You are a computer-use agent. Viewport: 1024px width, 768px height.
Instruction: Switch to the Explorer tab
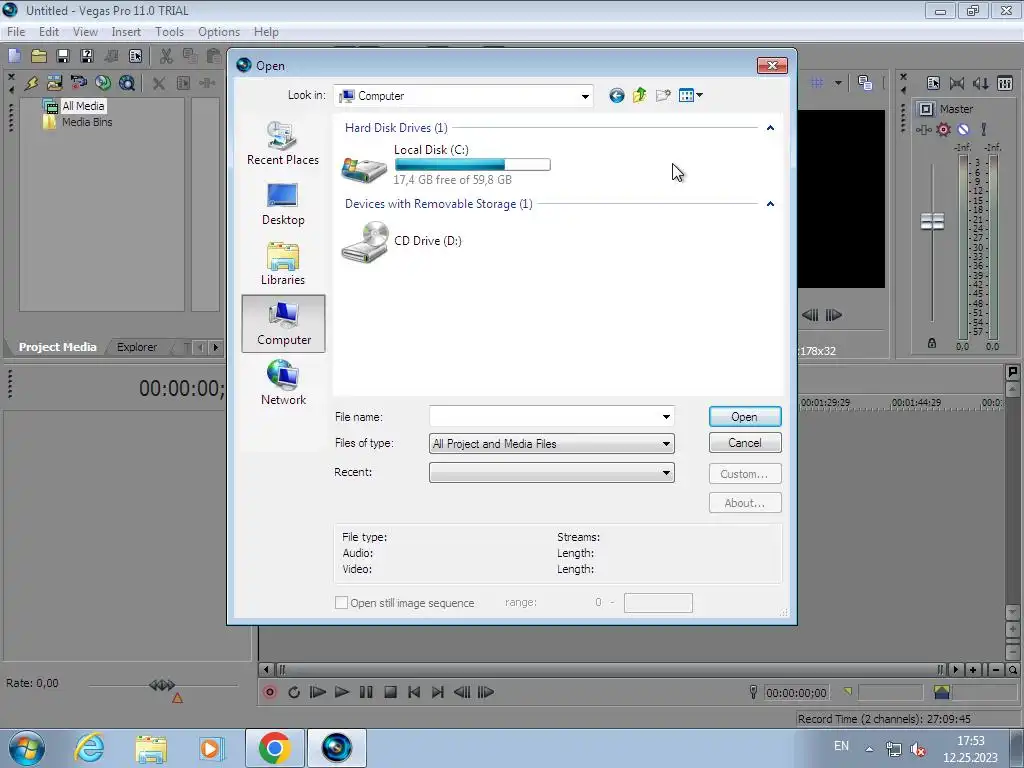pos(136,347)
